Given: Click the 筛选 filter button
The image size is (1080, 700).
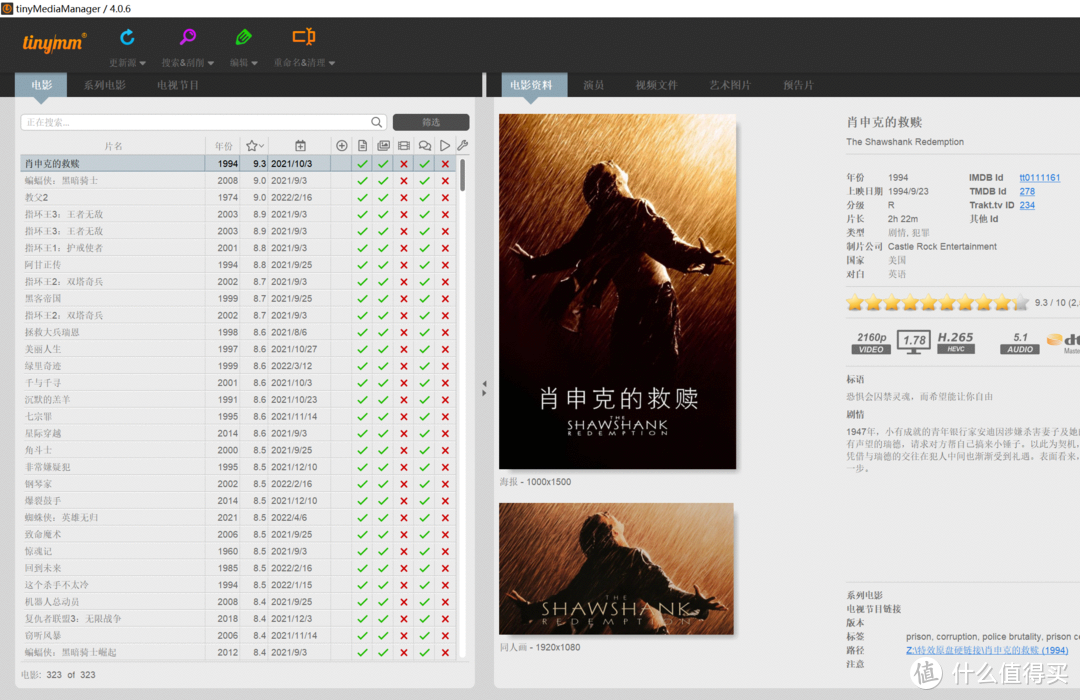Looking at the screenshot, I should [431, 122].
